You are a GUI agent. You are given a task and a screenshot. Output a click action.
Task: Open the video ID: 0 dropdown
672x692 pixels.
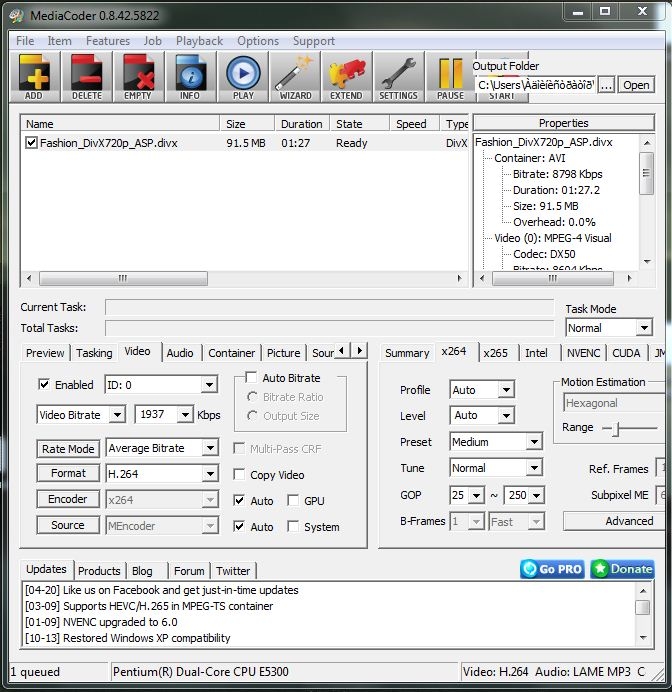click(x=161, y=385)
